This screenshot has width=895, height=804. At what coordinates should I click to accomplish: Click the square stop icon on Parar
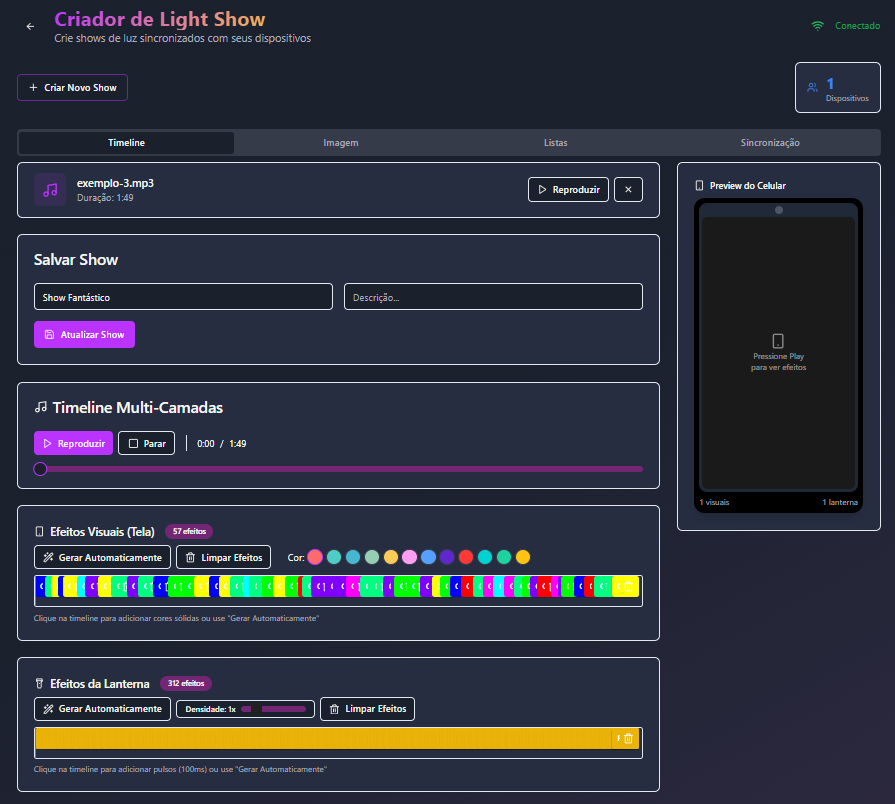[x=134, y=443]
